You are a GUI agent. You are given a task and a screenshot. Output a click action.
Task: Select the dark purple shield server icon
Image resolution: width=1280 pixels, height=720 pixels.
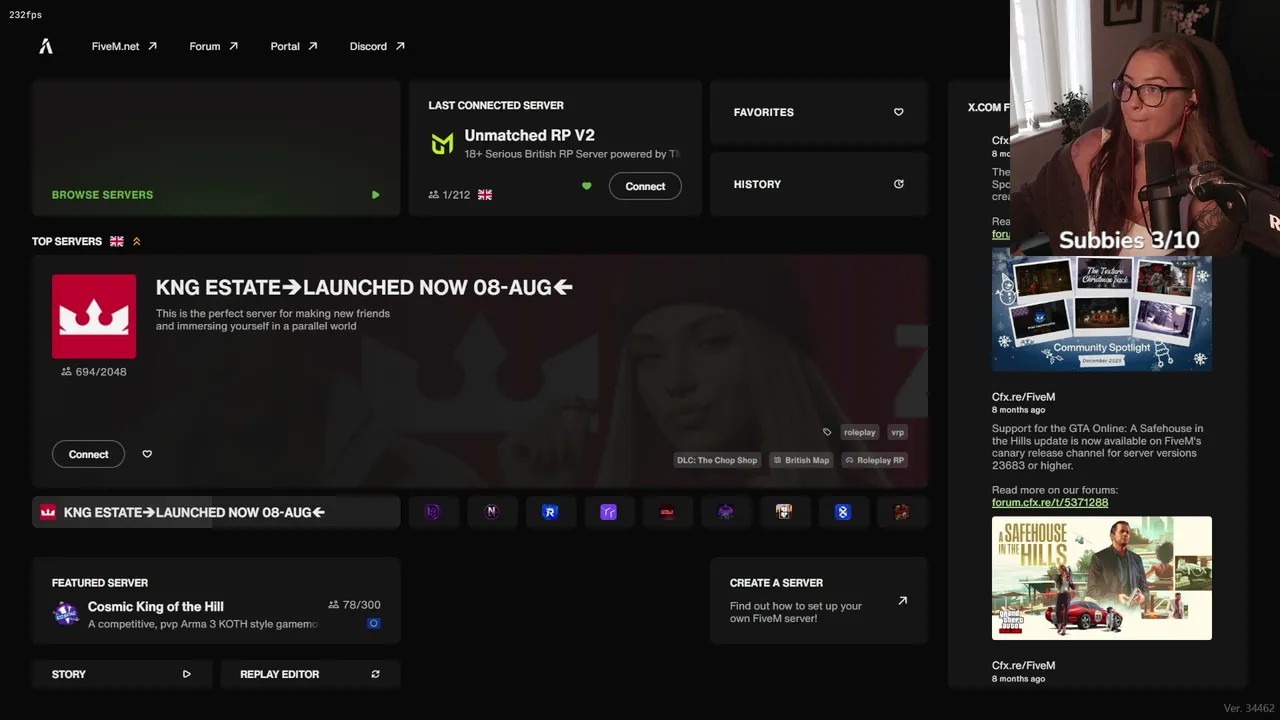(x=432, y=512)
